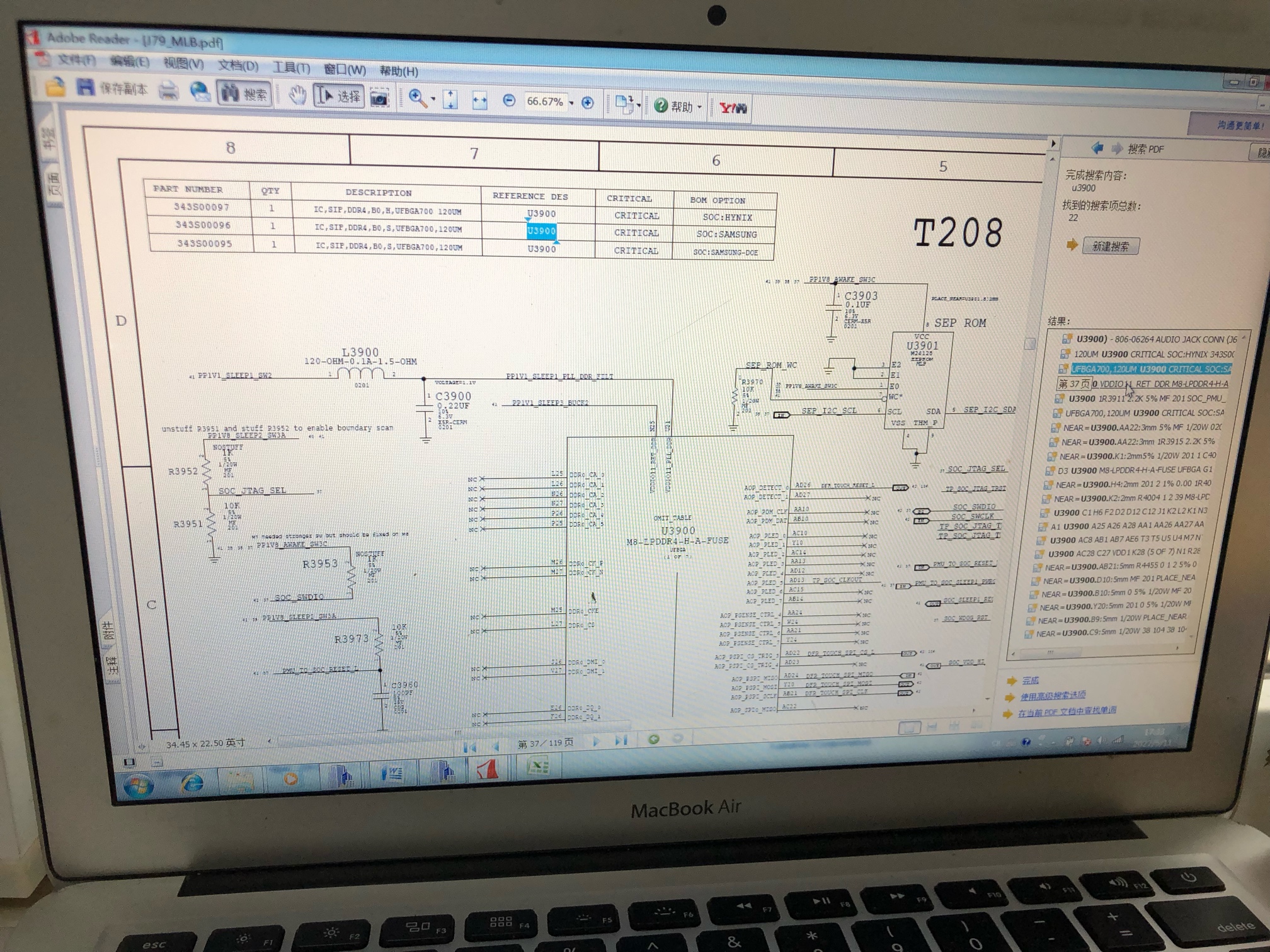Select the Hand tool

click(297, 96)
